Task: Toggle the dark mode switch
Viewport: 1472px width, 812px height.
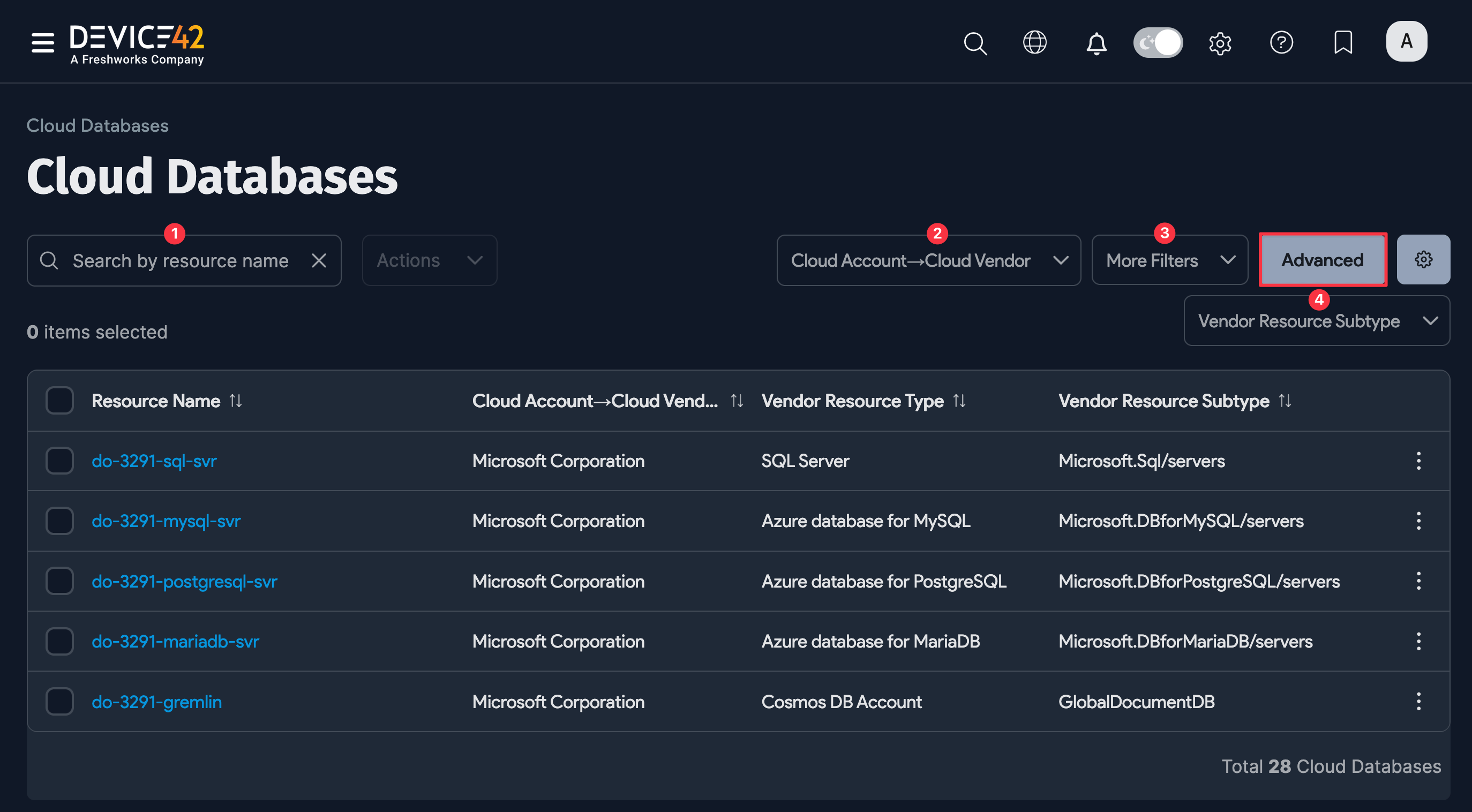Action: coord(1158,42)
